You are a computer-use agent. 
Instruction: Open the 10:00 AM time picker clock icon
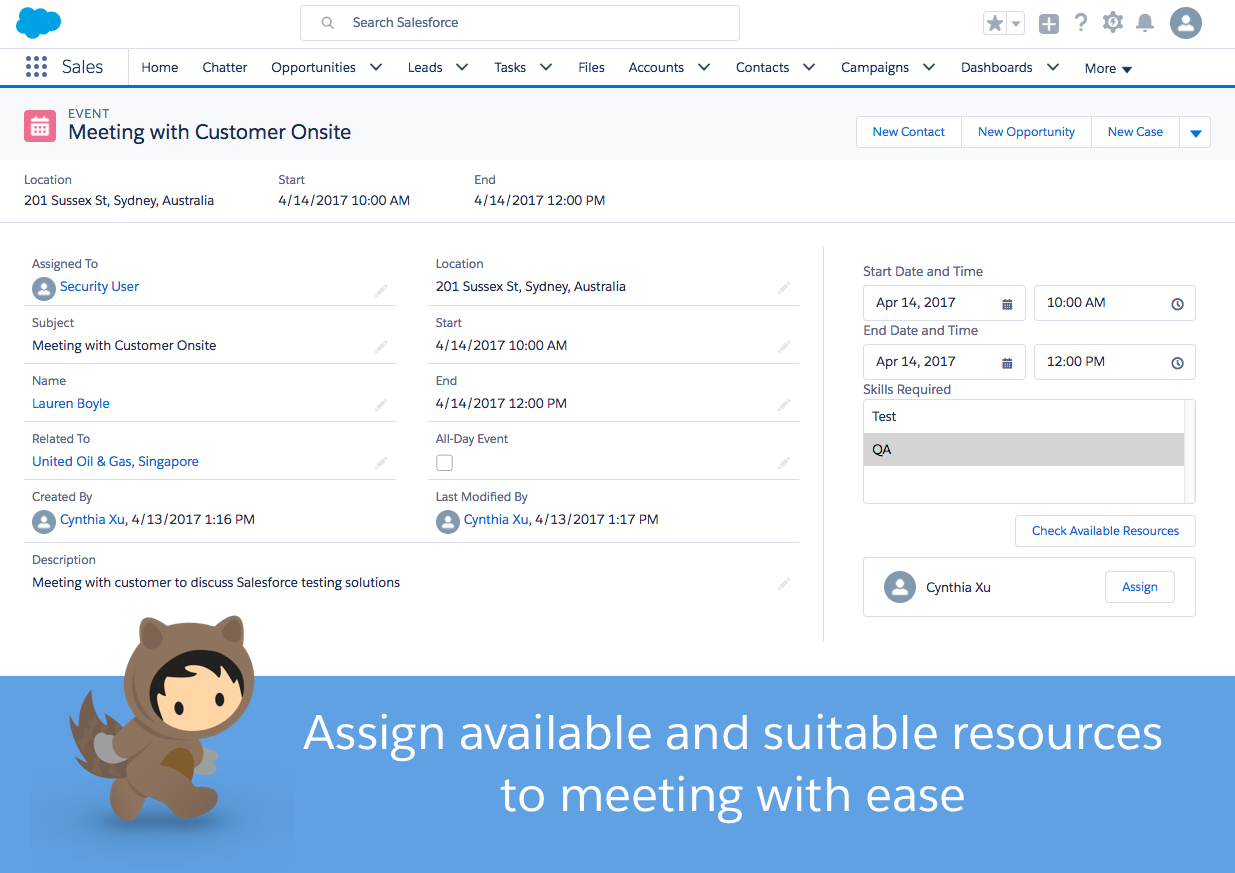click(1177, 304)
